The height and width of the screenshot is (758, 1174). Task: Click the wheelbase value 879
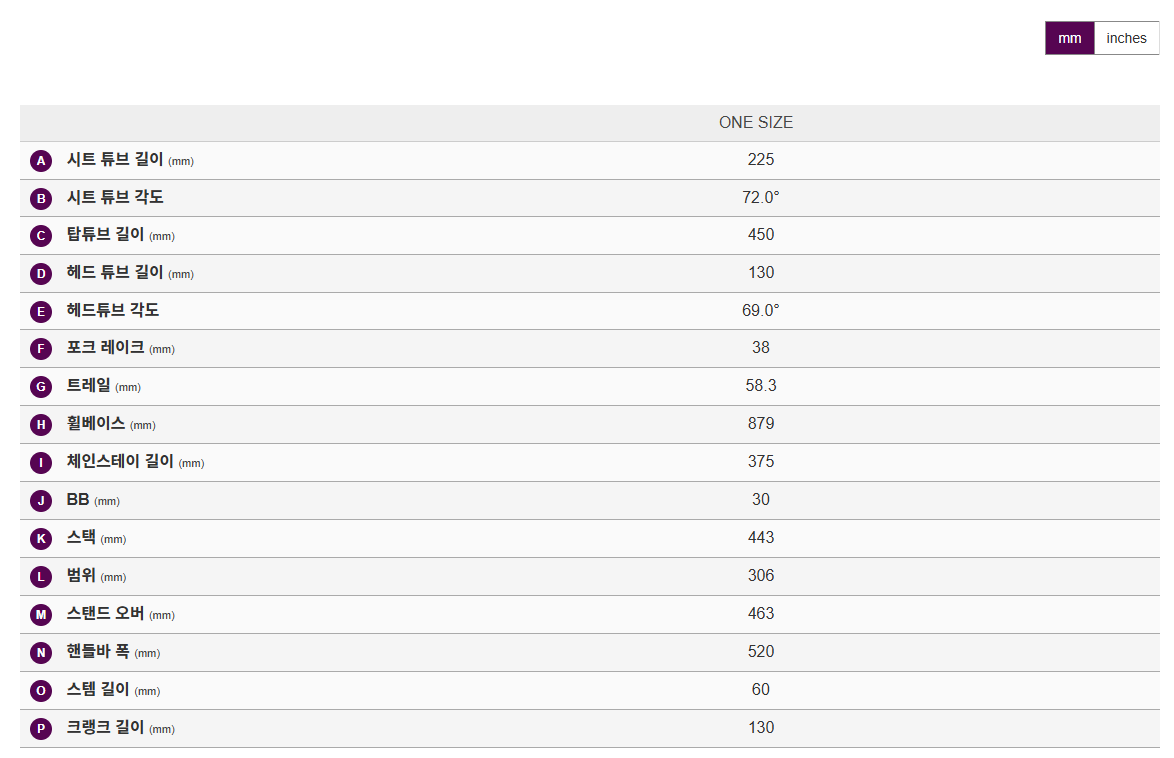click(x=761, y=424)
